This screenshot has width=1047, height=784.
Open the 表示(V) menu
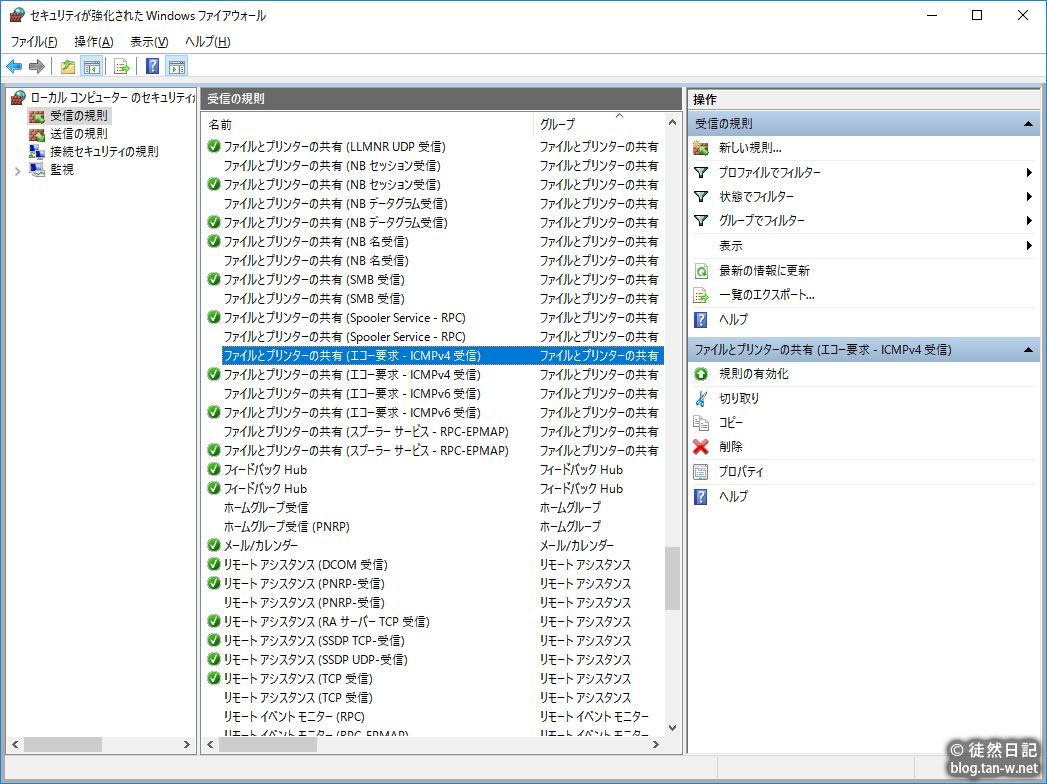click(149, 41)
